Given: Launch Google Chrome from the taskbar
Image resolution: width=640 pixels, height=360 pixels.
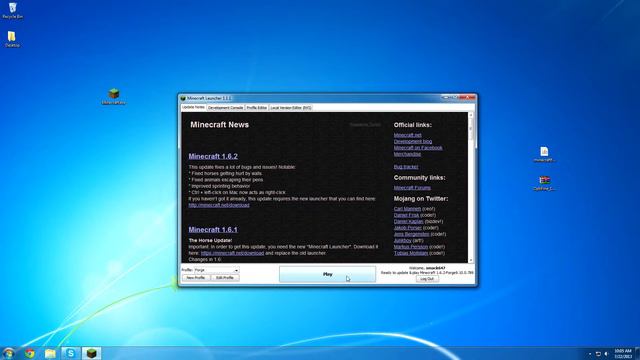Looking at the screenshot, I should (x=29, y=353).
